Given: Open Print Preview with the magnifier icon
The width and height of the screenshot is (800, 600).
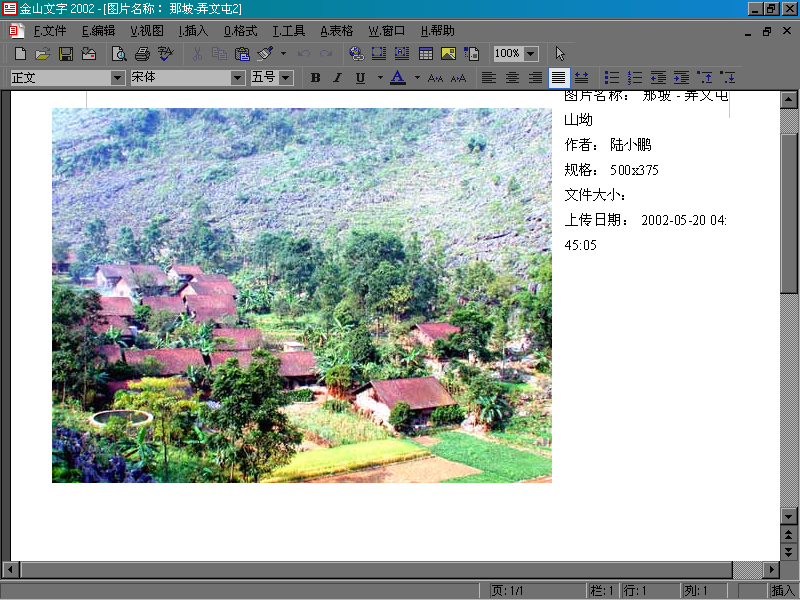Looking at the screenshot, I should [119, 53].
